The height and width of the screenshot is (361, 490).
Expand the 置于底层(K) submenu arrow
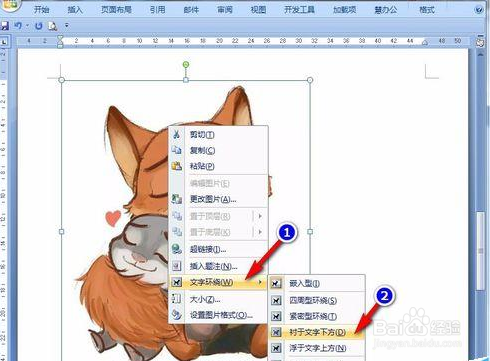point(260,232)
